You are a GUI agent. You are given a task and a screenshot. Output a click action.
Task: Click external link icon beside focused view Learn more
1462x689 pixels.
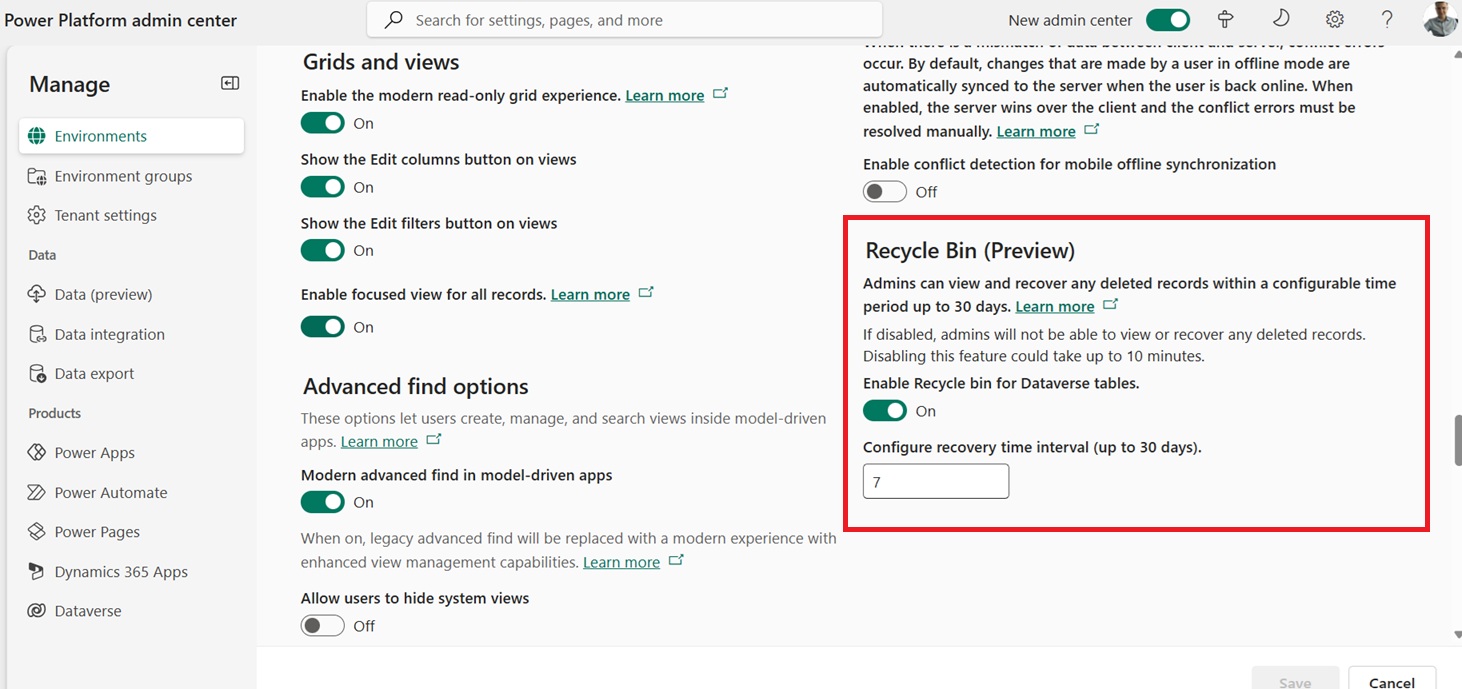pyautogui.click(x=646, y=293)
